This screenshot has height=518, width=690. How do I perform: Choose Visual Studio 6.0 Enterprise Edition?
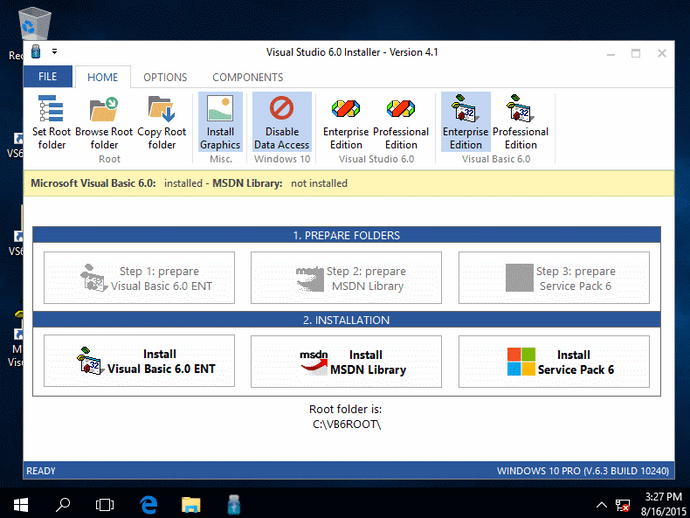tap(346, 122)
